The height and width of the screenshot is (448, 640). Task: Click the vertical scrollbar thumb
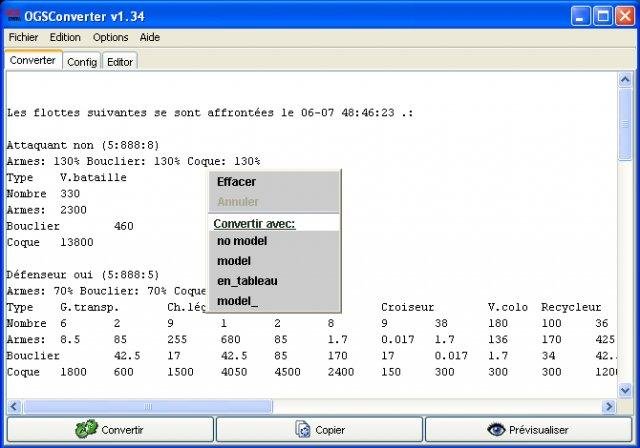point(625,124)
